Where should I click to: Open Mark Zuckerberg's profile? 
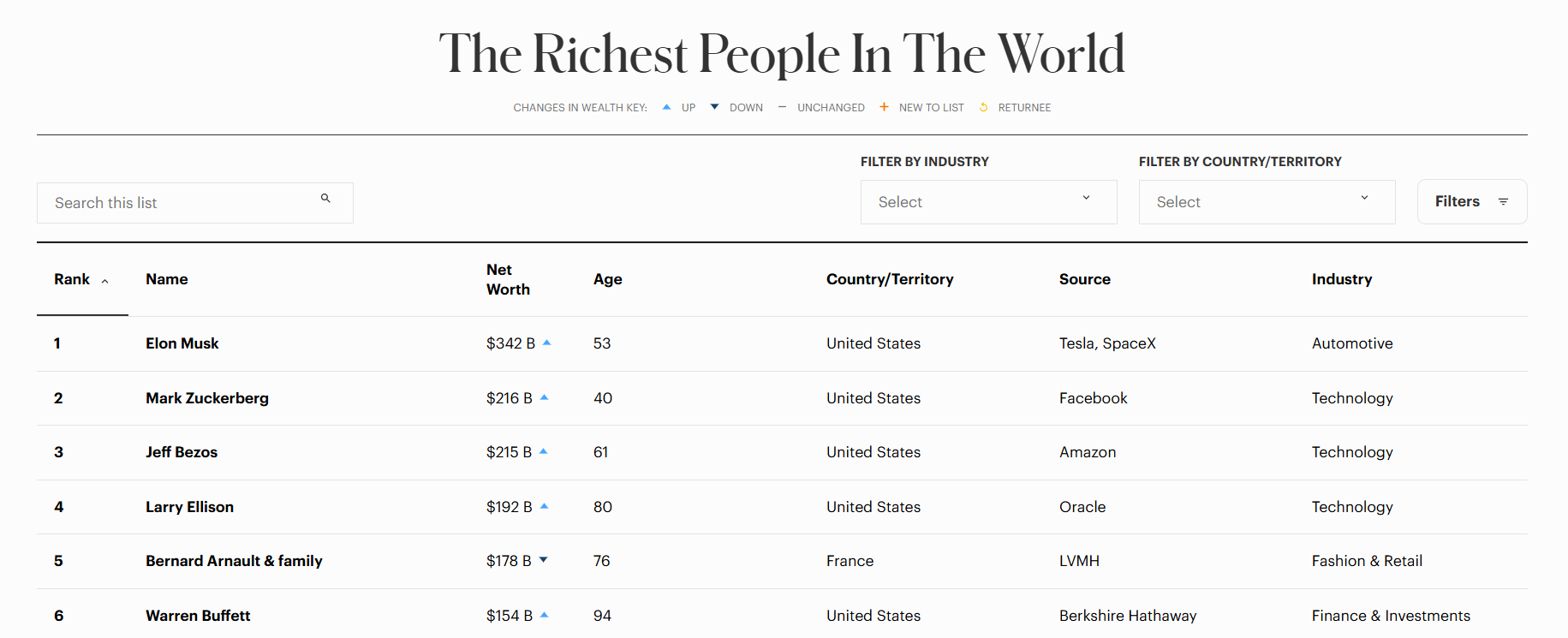[207, 398]
